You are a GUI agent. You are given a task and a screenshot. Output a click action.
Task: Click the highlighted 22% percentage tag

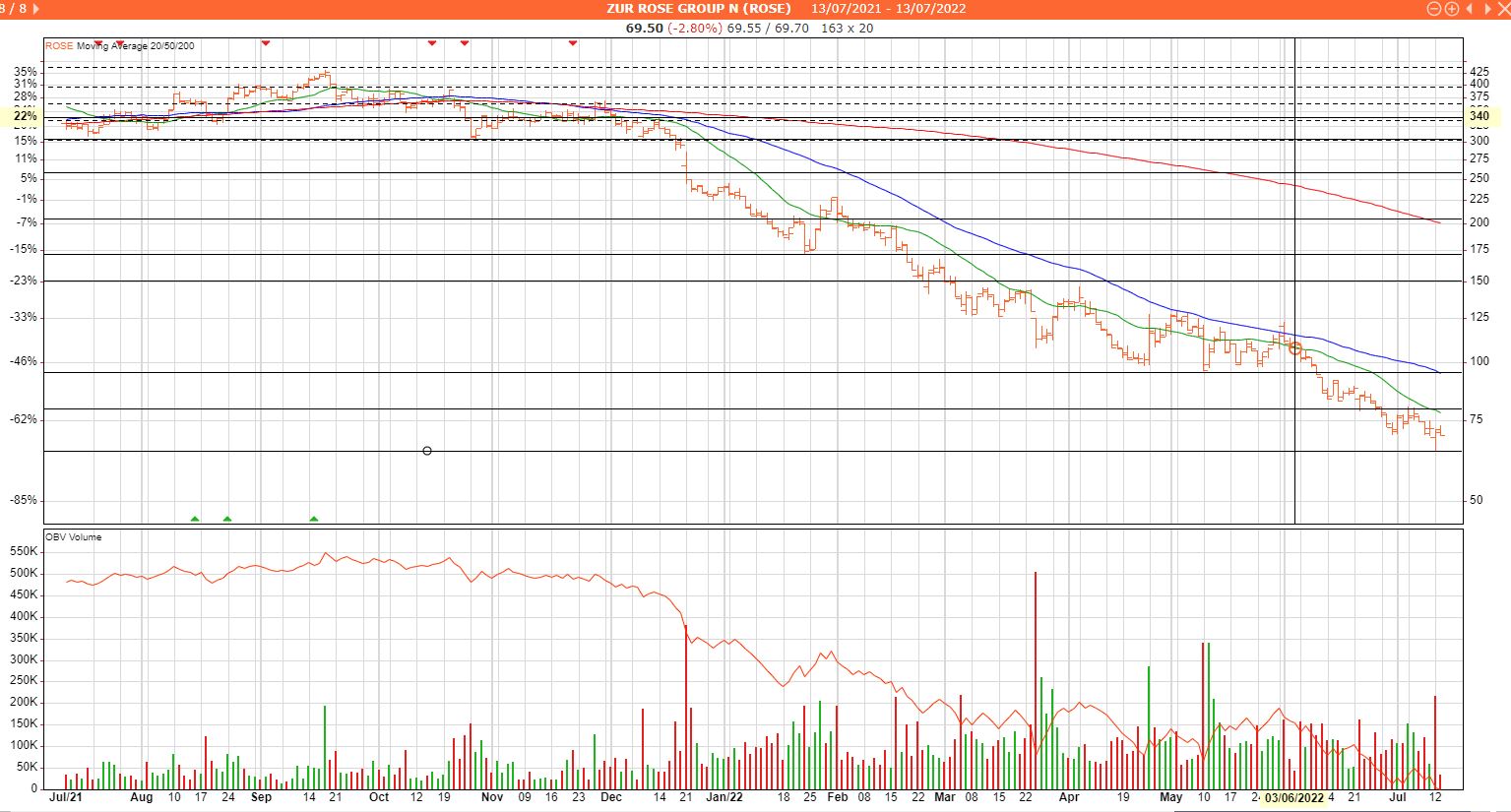[x=26, y=116]
